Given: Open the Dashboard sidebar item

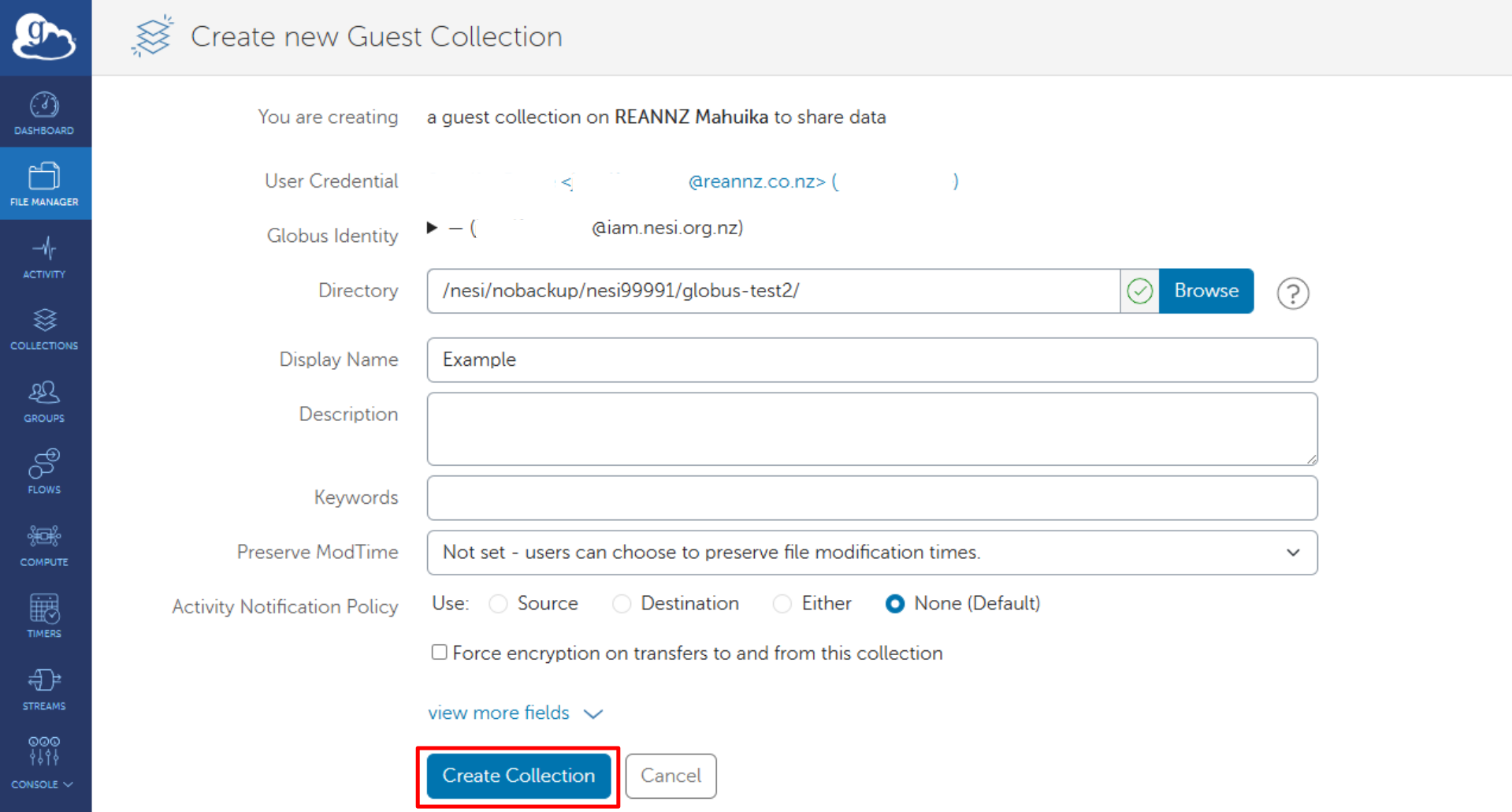Looking at the screenshot, I should (45, 113).
